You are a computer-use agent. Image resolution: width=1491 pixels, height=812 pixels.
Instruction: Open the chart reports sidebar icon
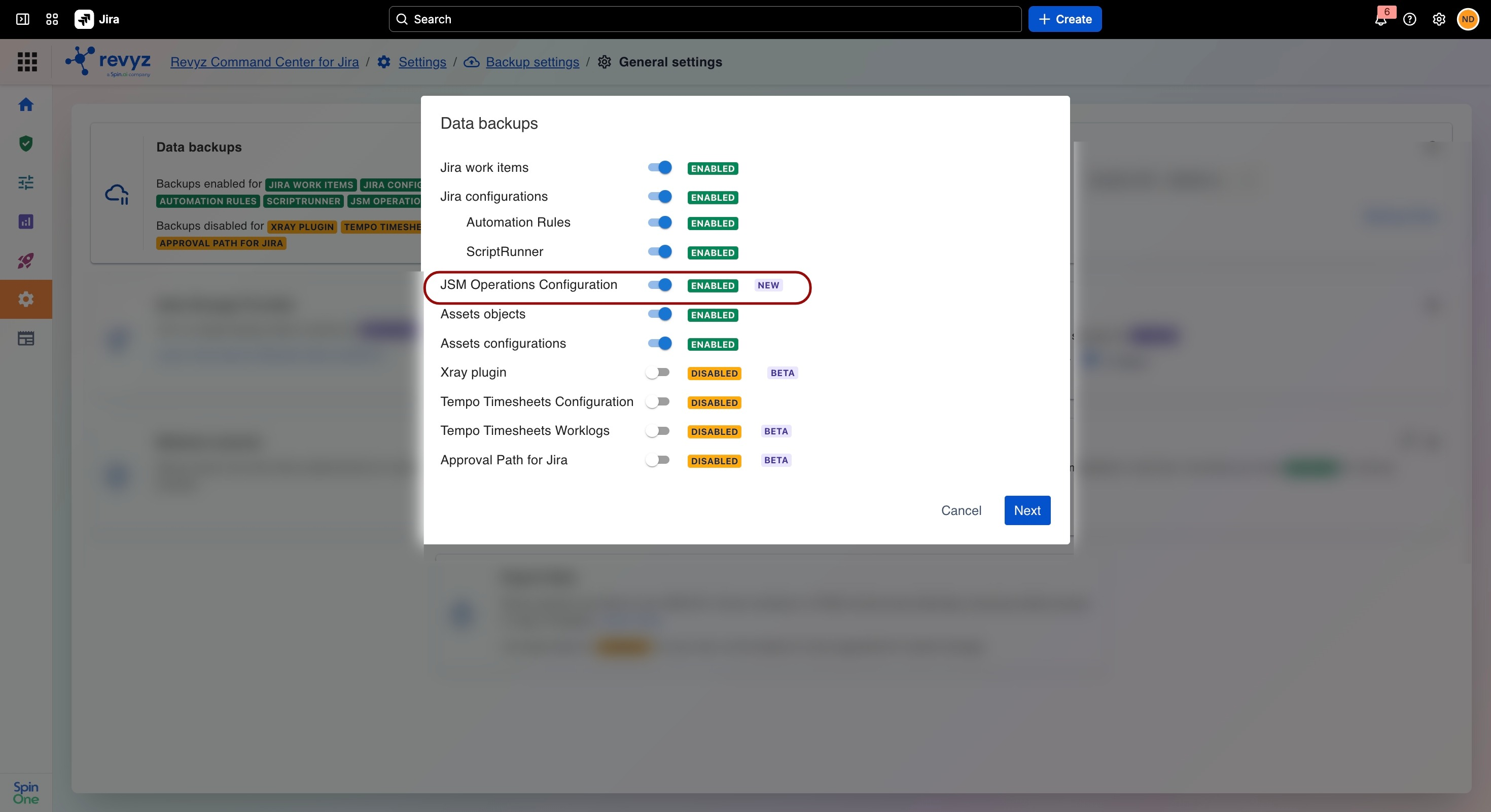pyautogui.click(x=26, y=222)
